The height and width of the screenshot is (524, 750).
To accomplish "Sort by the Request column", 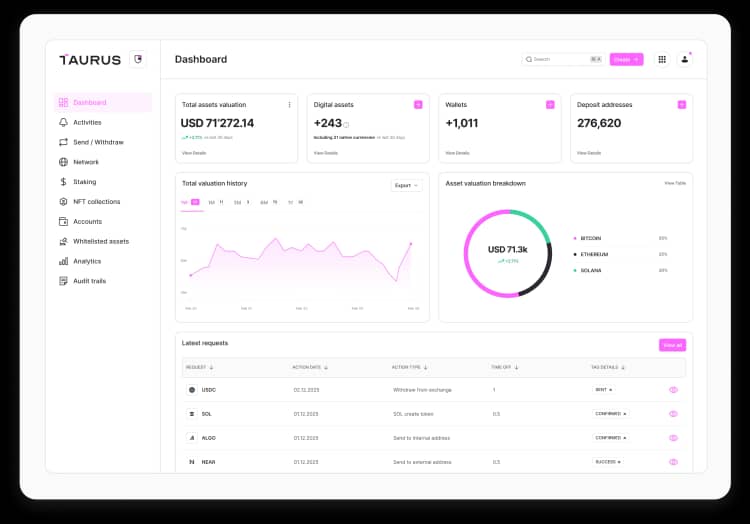I will [x=199, y=367].
